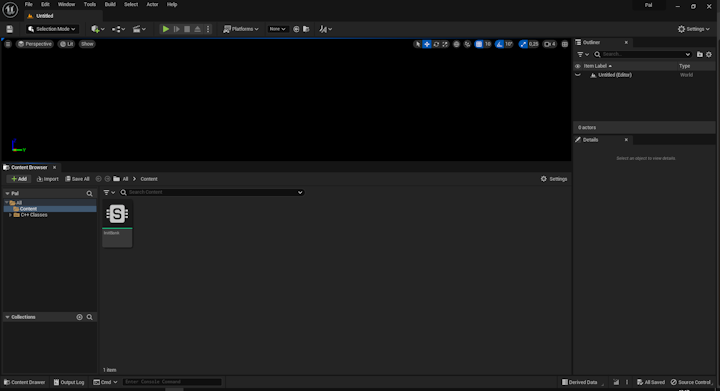720x391 pixels.
Task: Click the Lit view mode button
Action: coord(67,44)
